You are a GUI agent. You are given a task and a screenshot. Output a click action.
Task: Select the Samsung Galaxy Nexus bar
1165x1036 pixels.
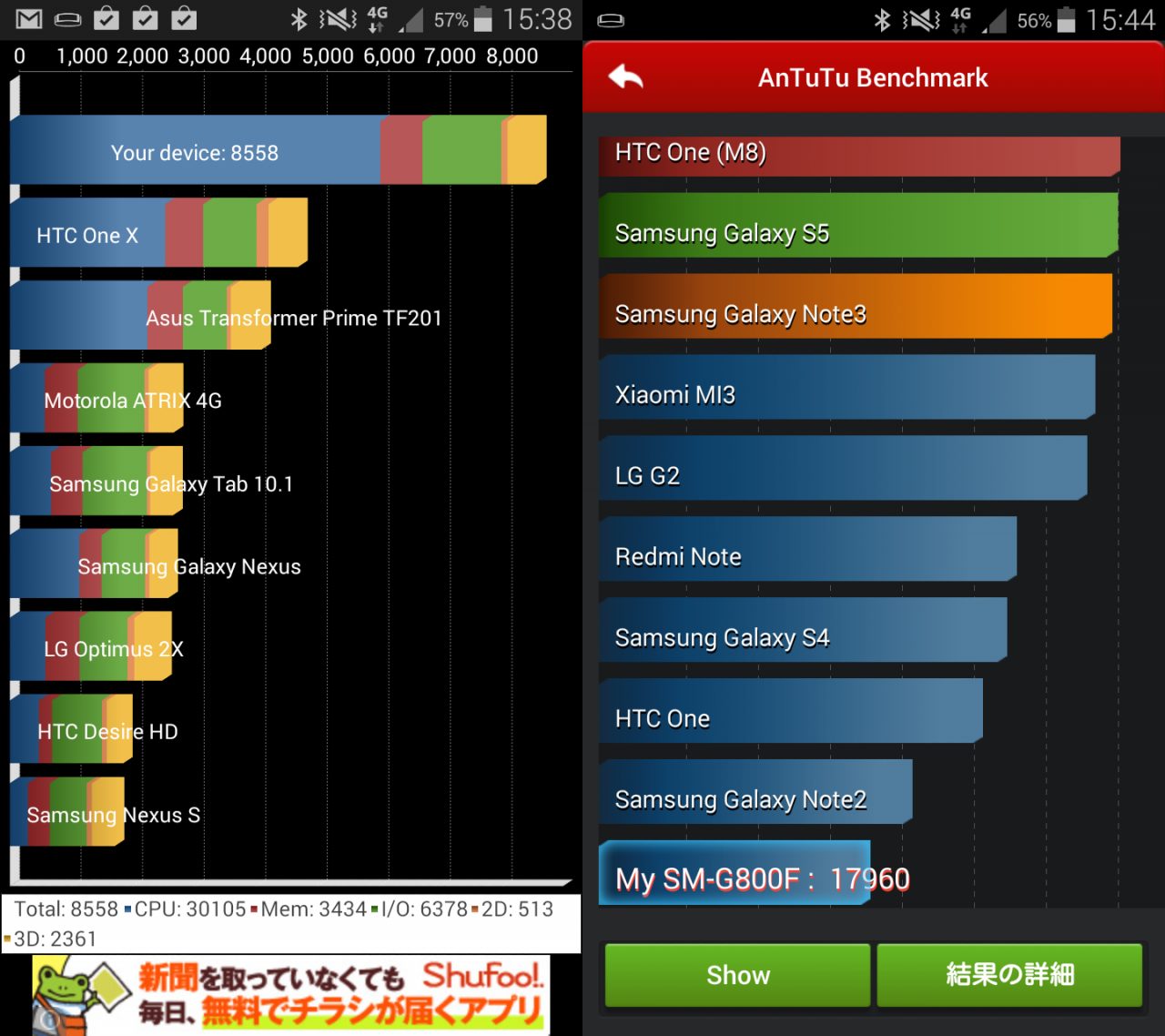point(95,564)
